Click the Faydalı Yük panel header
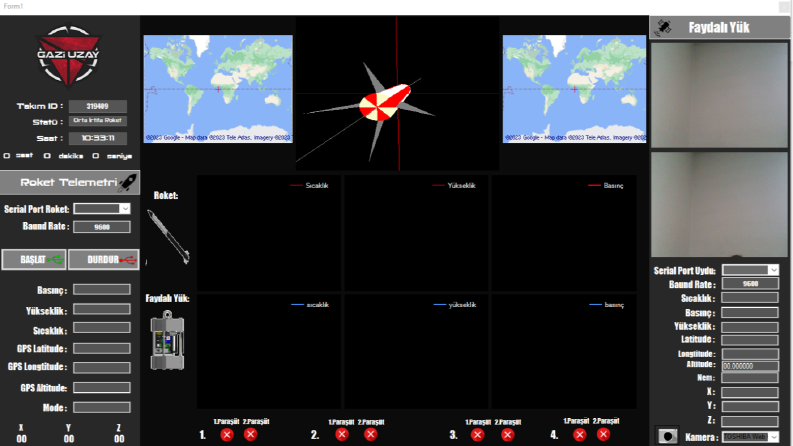793x446 pixels. (719, 27)
